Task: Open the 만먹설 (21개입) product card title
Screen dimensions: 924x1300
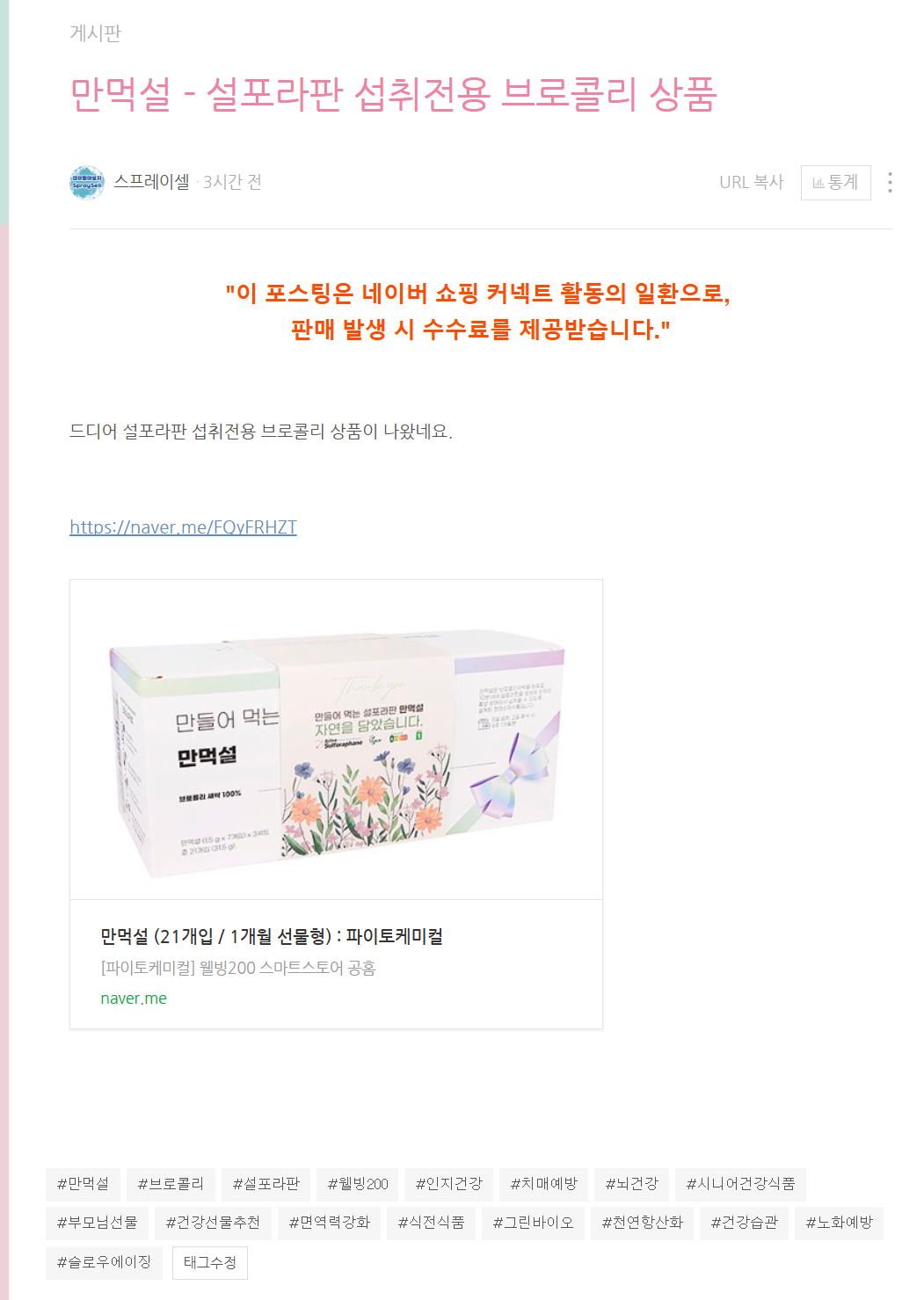Action: pyautogui.click(x=272, y=936)
